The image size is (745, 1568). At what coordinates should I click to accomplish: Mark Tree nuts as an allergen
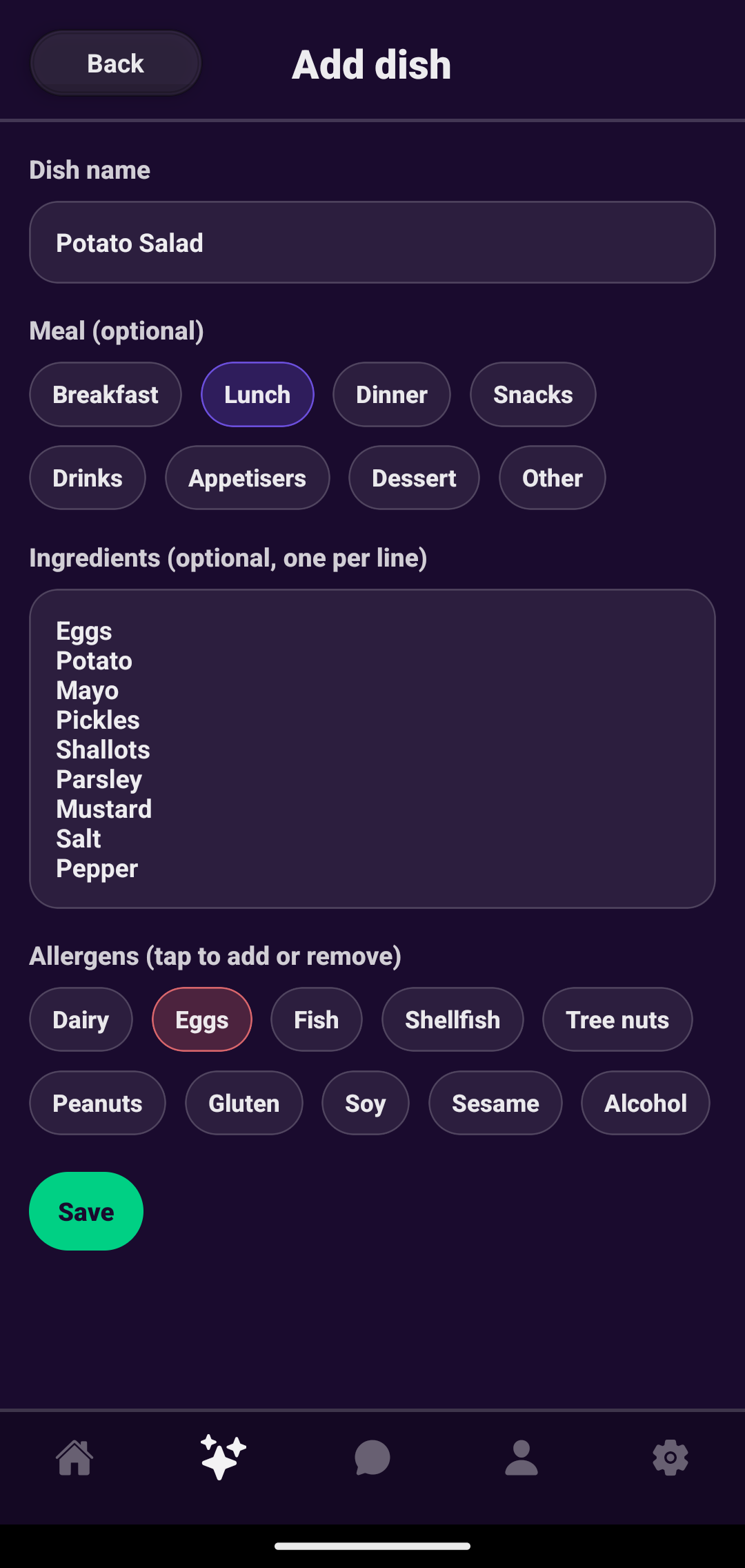pyautogui.click(x=617, y=1019)
